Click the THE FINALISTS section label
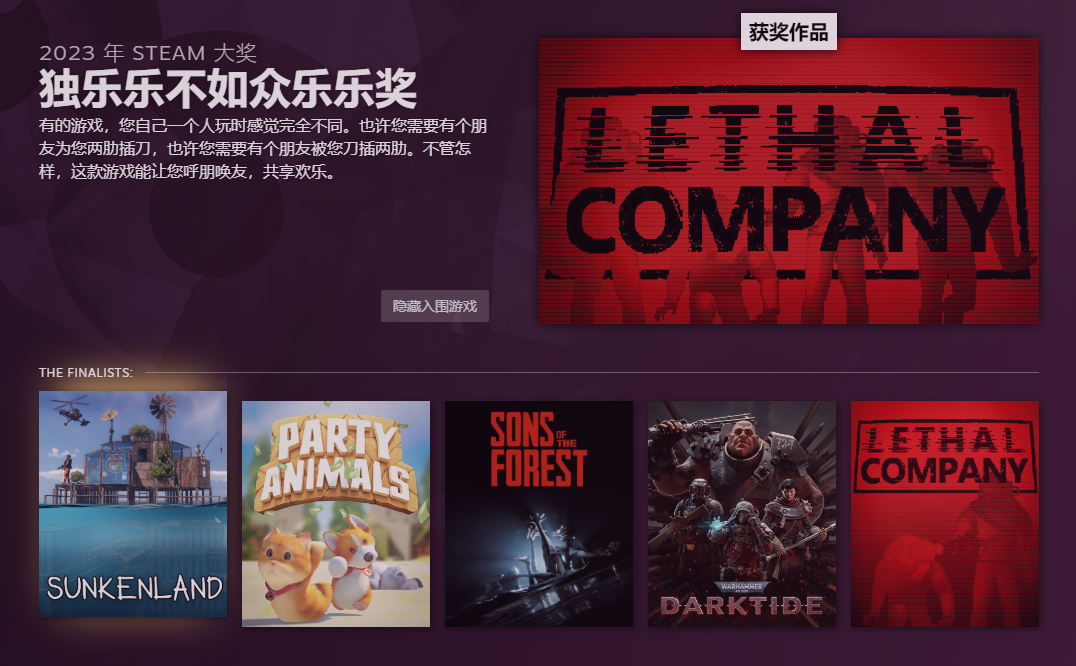The width and height of the screenshot is (1076, 666). click(x=86, y=372)
